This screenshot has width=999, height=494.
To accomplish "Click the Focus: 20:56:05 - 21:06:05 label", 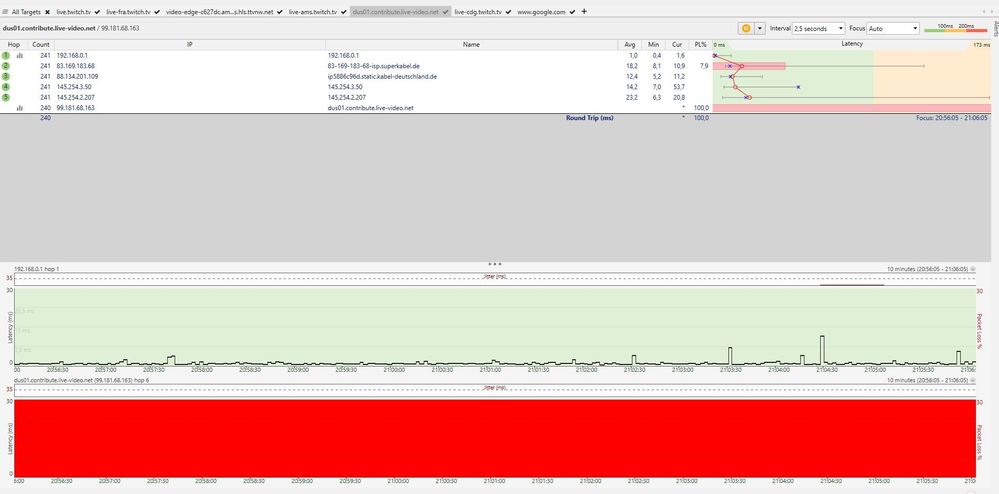I will pos(952,118).
